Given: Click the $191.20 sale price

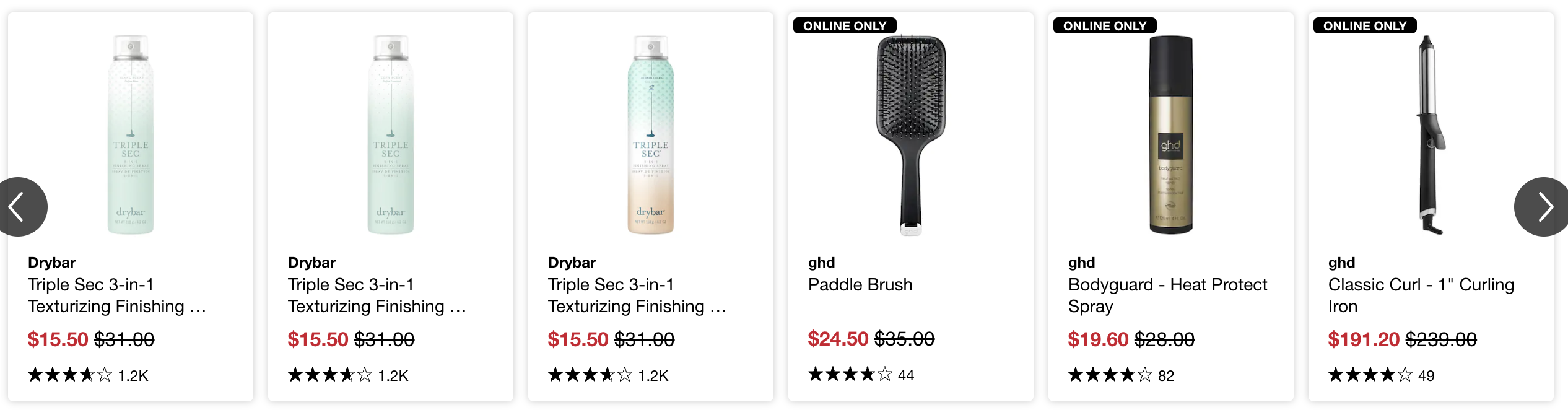Looking at the screenshot, I should click(x=1363, y=339).
